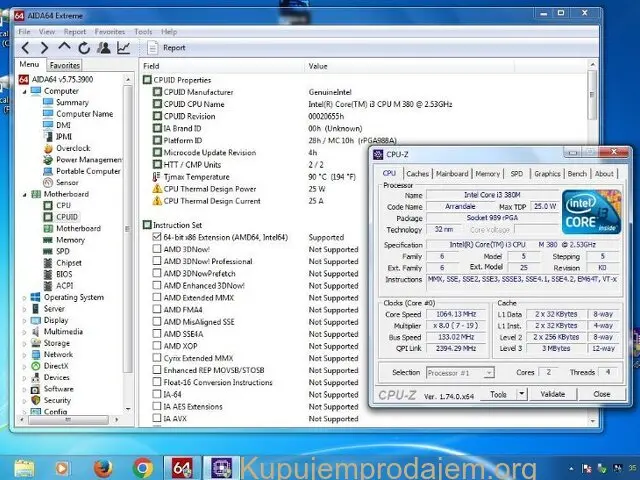This screenshot has width=640, height=480.
Task: Click the Forward arrow in AIDA64 toolbar
Action: (45, 47)
